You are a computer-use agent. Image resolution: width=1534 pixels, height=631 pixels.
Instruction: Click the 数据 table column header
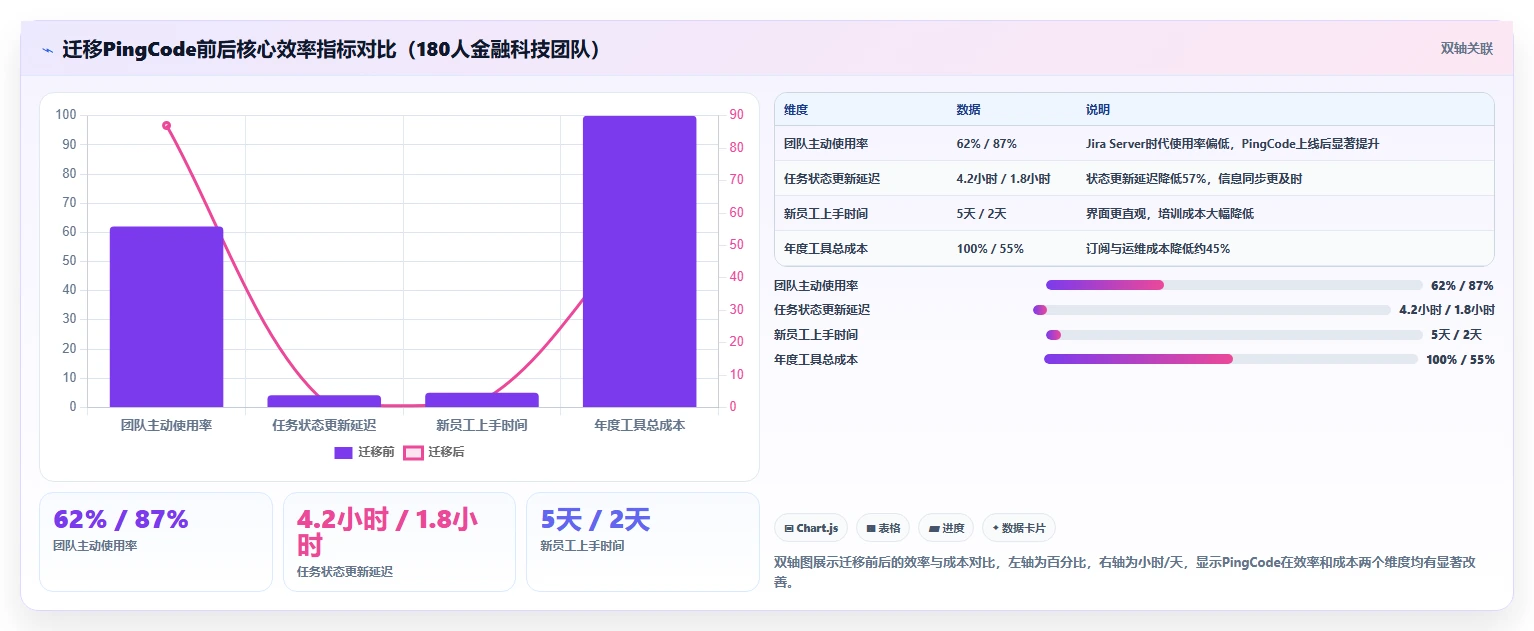coord(969,110)
